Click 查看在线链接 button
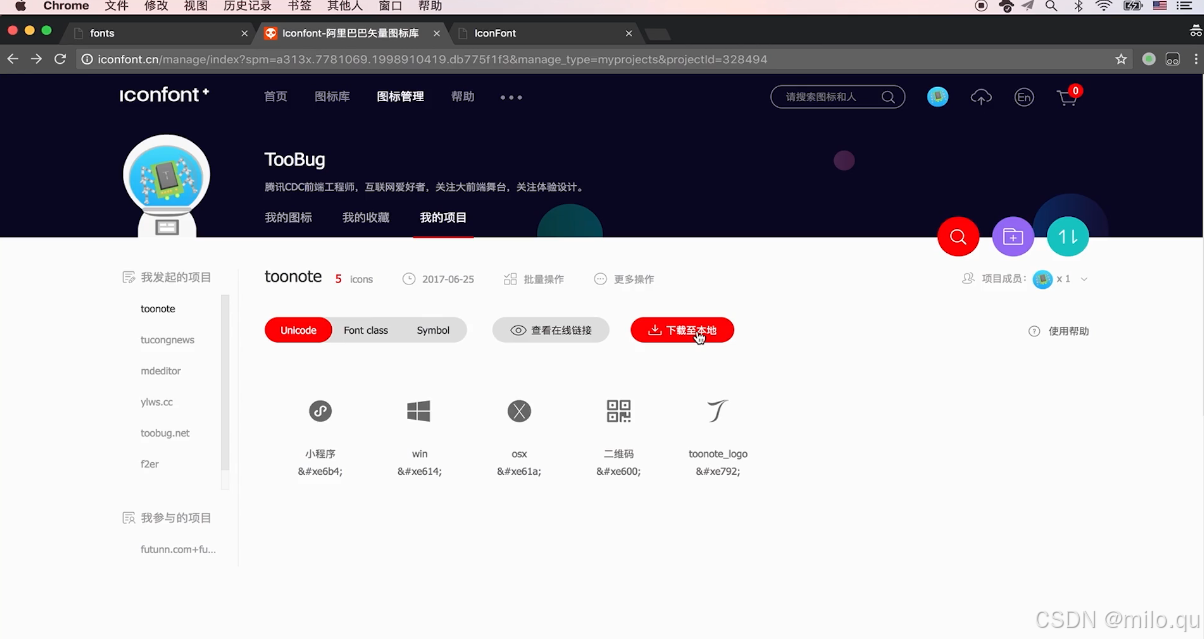The width and height of the screenshot is (1204, 639). point(551,330)
